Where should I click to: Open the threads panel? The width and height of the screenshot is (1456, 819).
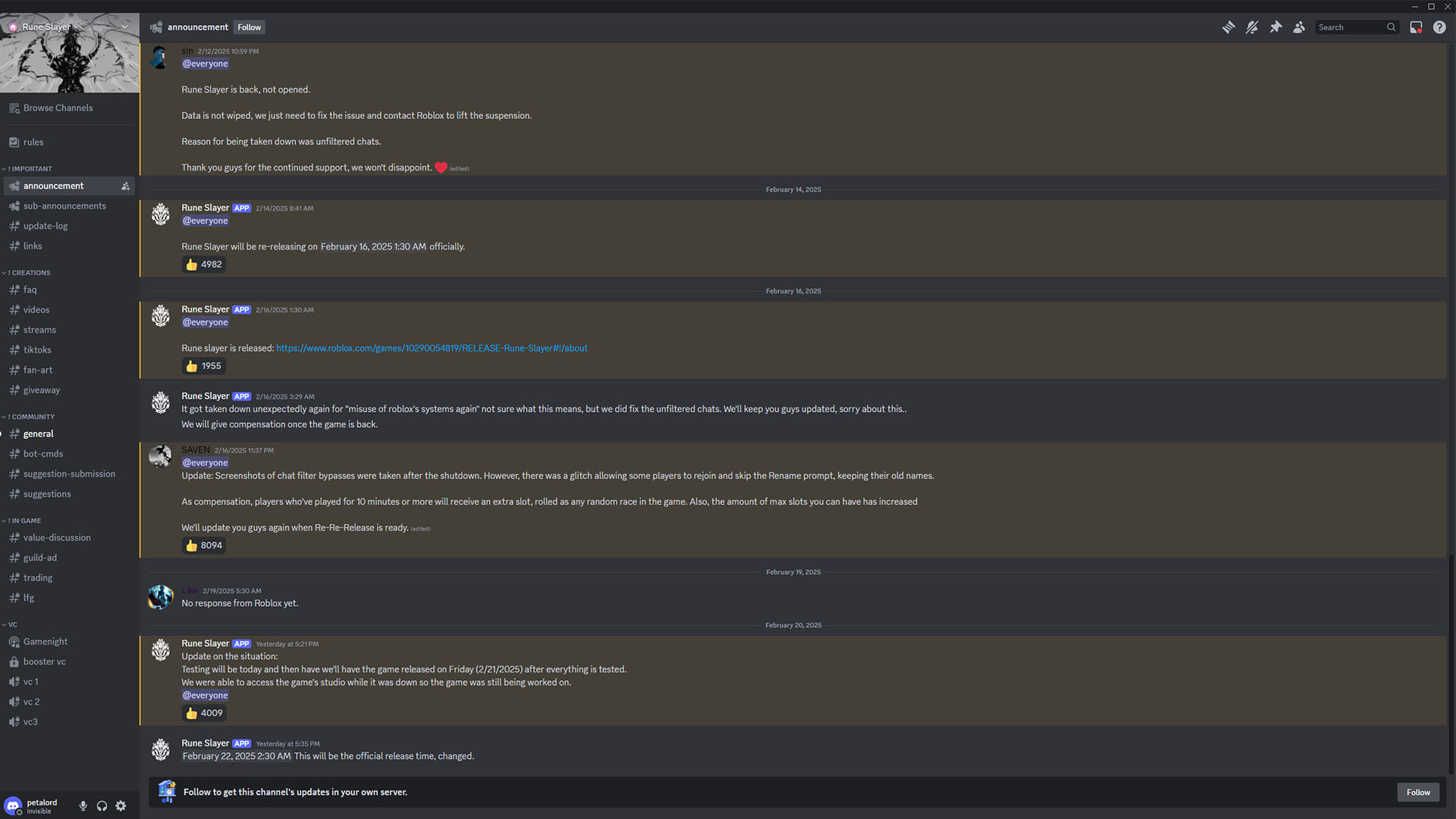pyautogui.click(x=1228, y=27)
